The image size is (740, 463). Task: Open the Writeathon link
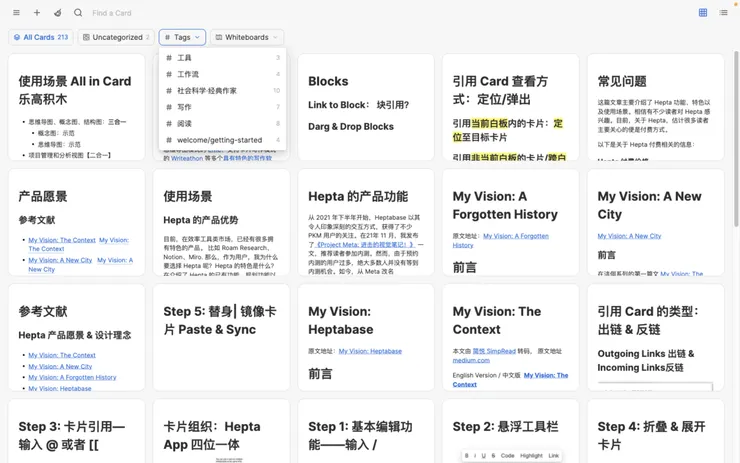coord(187,158)
